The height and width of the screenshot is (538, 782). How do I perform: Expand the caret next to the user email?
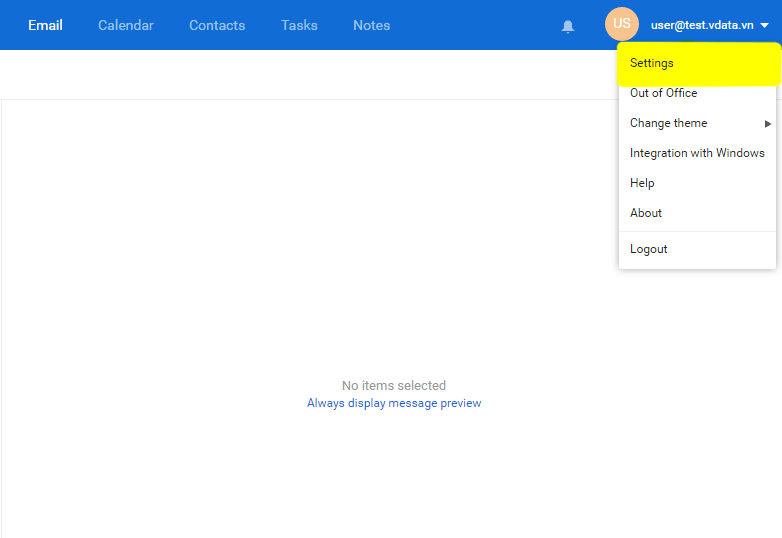tap(765, 26)
